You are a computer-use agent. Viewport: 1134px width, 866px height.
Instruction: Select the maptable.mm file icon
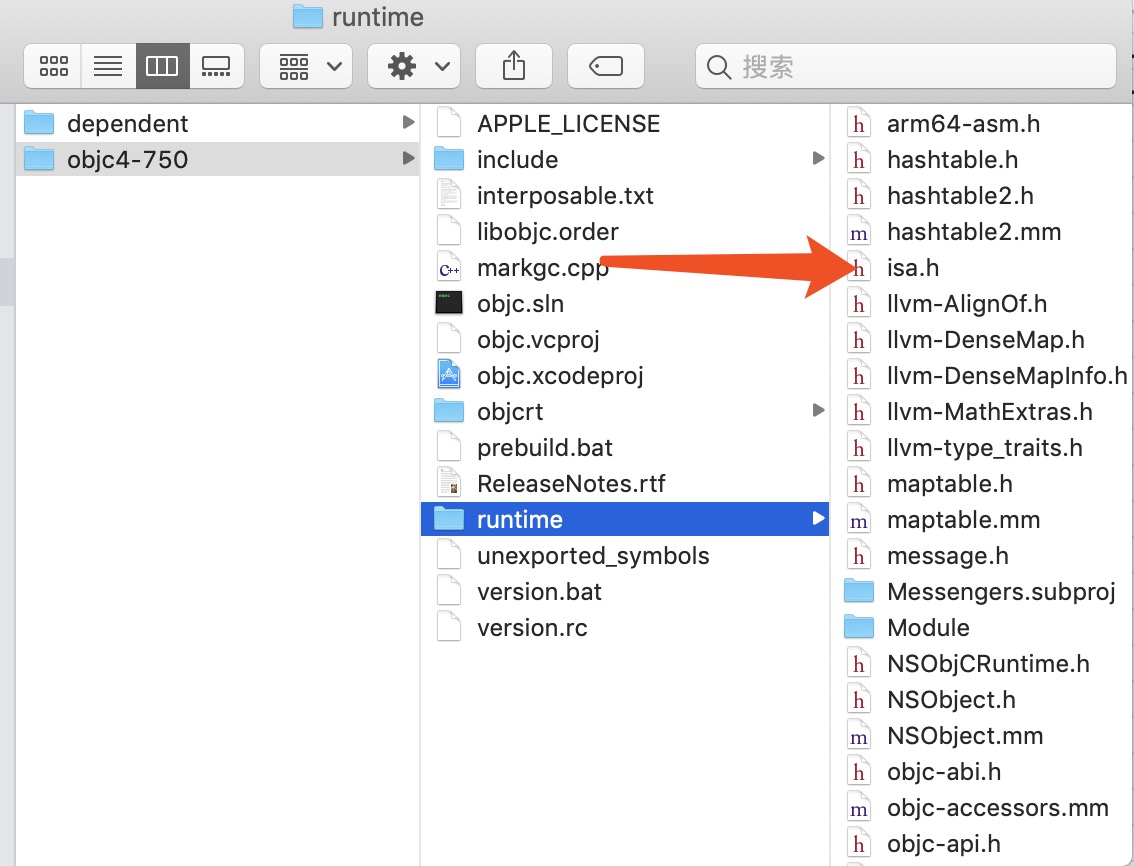(858, 519)
